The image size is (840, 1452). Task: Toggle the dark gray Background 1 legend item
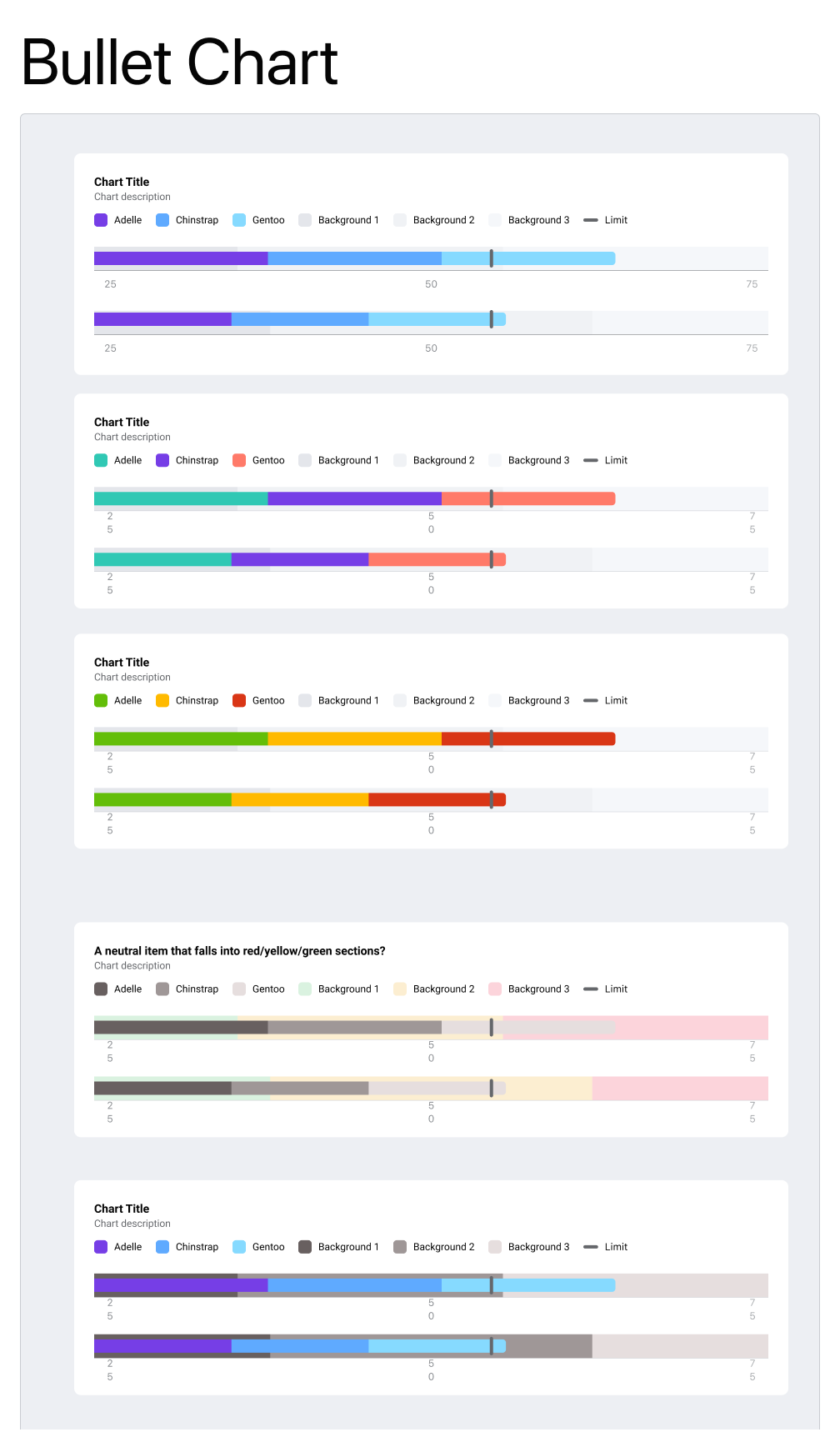305,1247
